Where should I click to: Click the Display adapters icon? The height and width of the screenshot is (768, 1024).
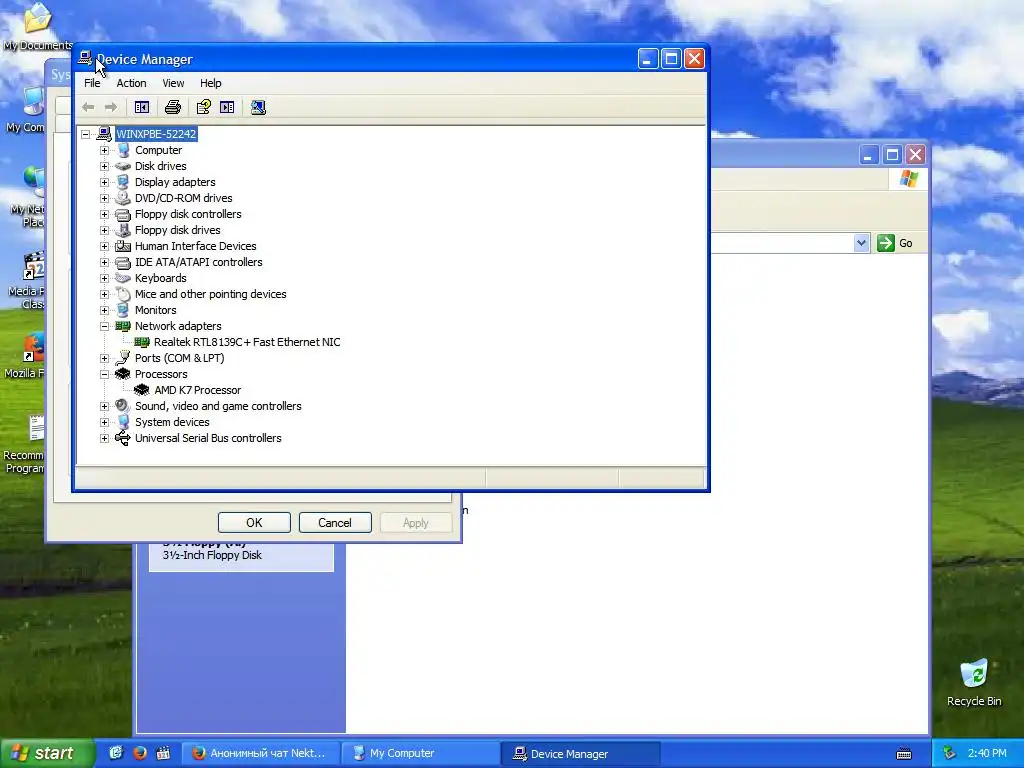point(123,182)
